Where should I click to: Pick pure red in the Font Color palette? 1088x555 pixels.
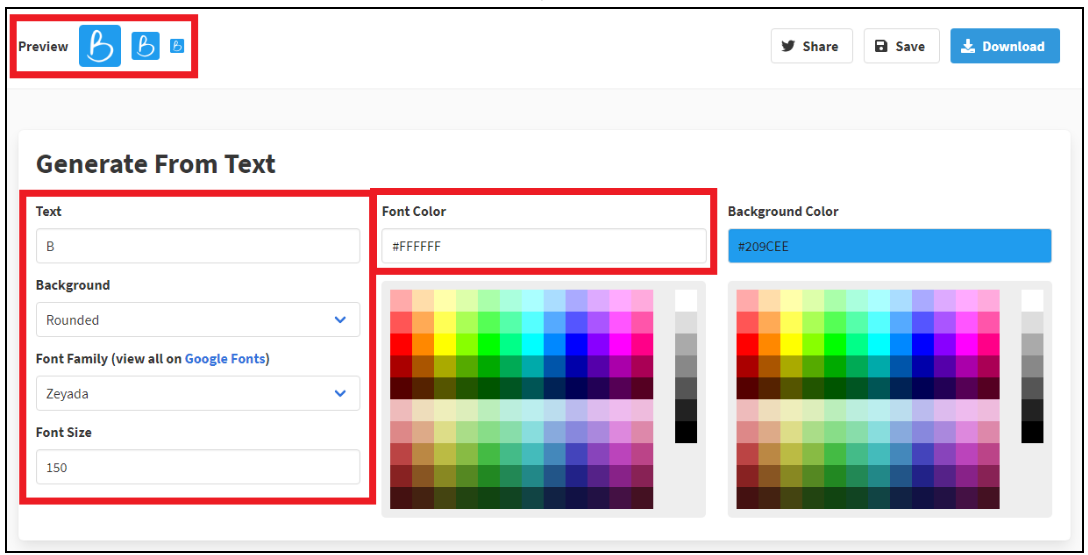pyautogui.click(x=401, y=345)
